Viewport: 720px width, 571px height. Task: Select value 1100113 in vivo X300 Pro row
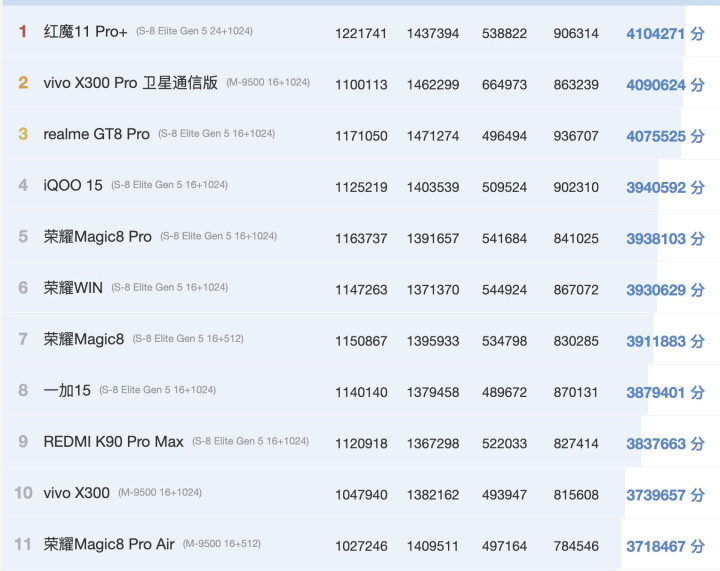[361, 85]
